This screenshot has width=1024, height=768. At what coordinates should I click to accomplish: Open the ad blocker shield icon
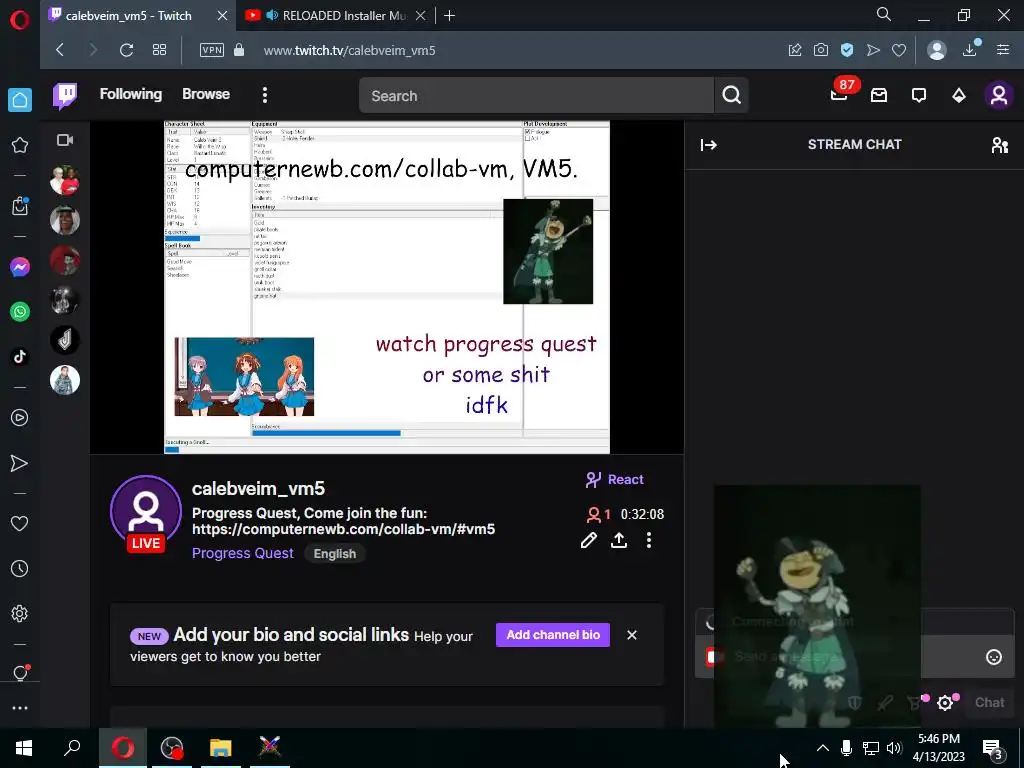(847, 50)
